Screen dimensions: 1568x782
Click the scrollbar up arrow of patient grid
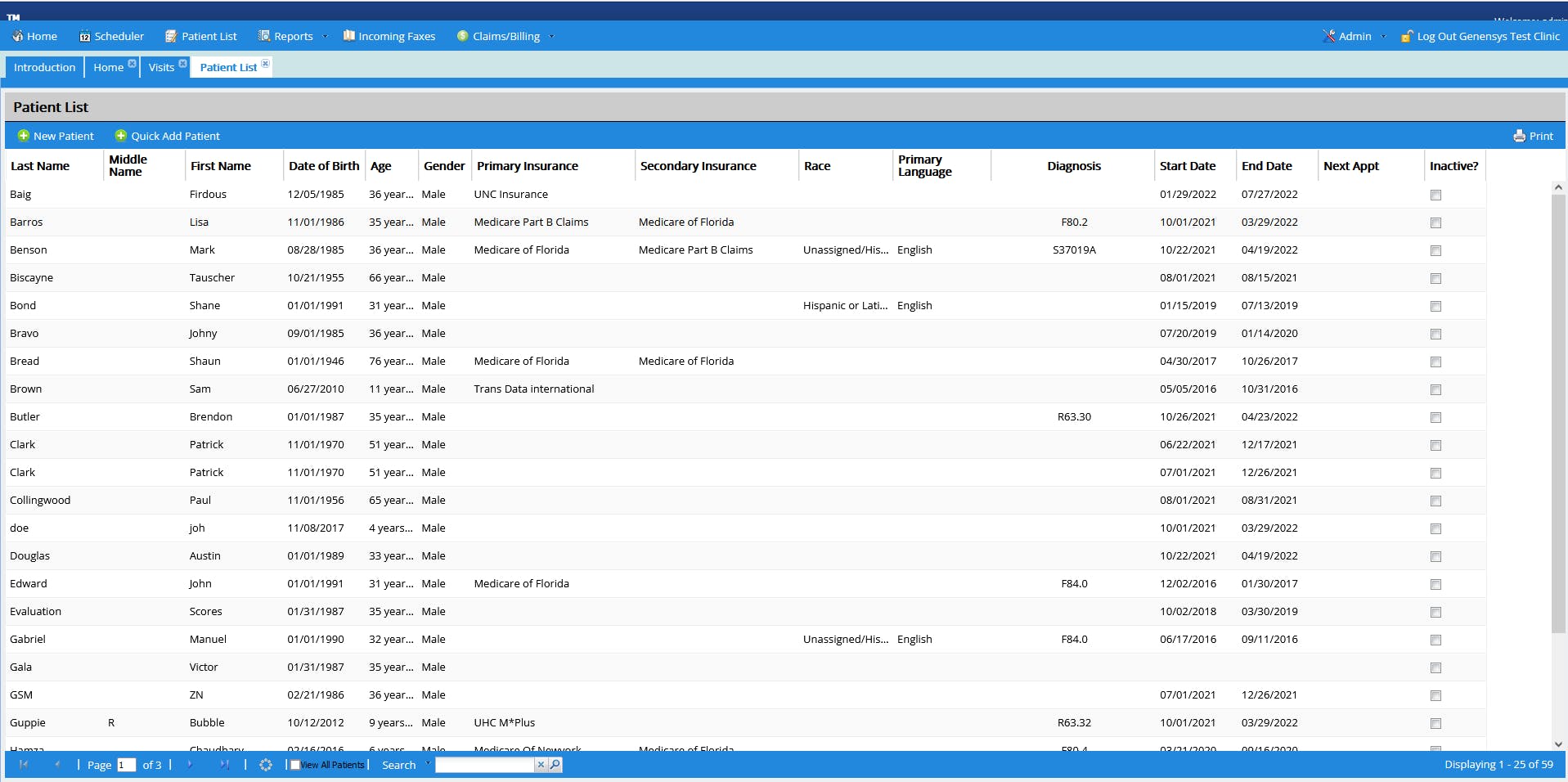(1558, 187)
